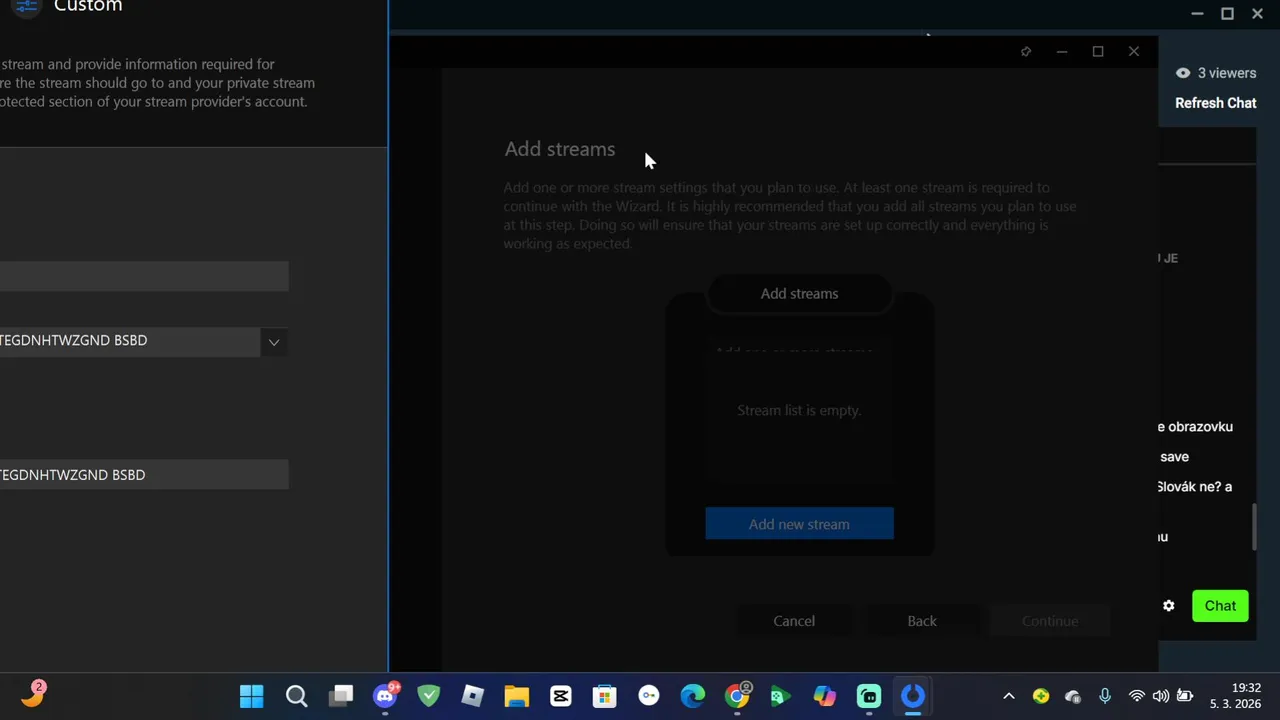Click the Custom settings sliders icon
Screen dimensions: 1280x720
click(27, 6)
